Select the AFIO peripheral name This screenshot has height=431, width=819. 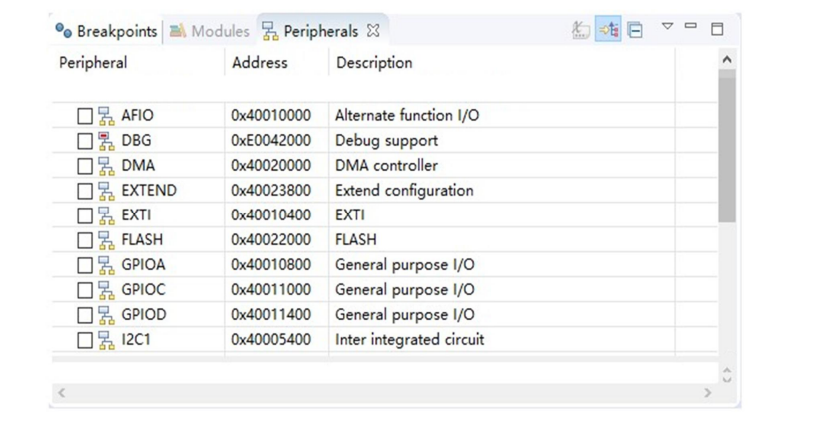[x=137, y=115]
